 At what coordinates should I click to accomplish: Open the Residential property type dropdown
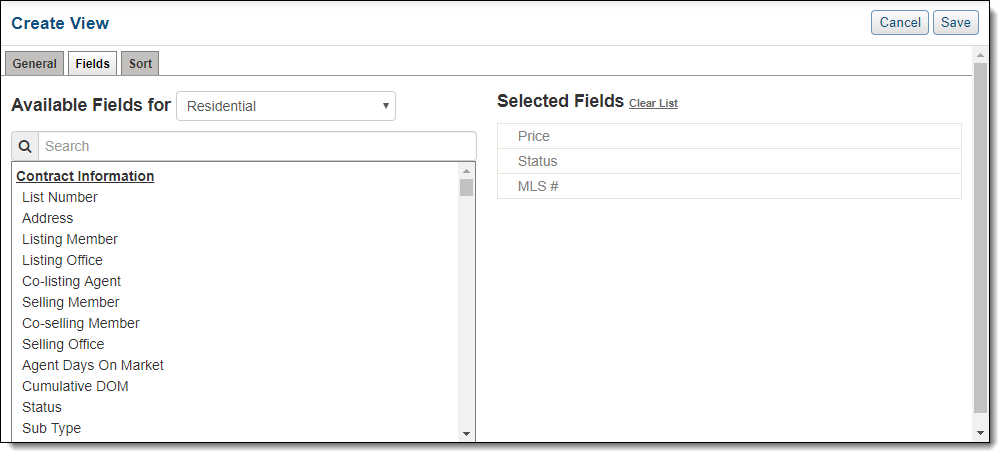[286, 106]
